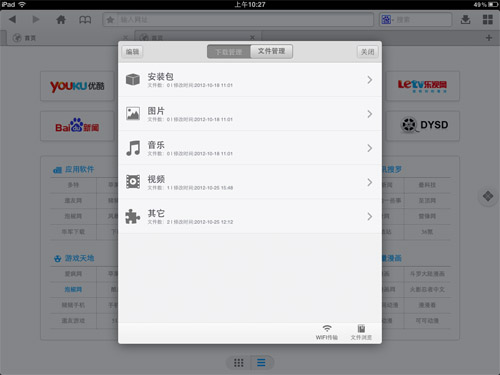Open the 其它 folder row
Viewport: 500px width, 375px height.
(250, 216)
